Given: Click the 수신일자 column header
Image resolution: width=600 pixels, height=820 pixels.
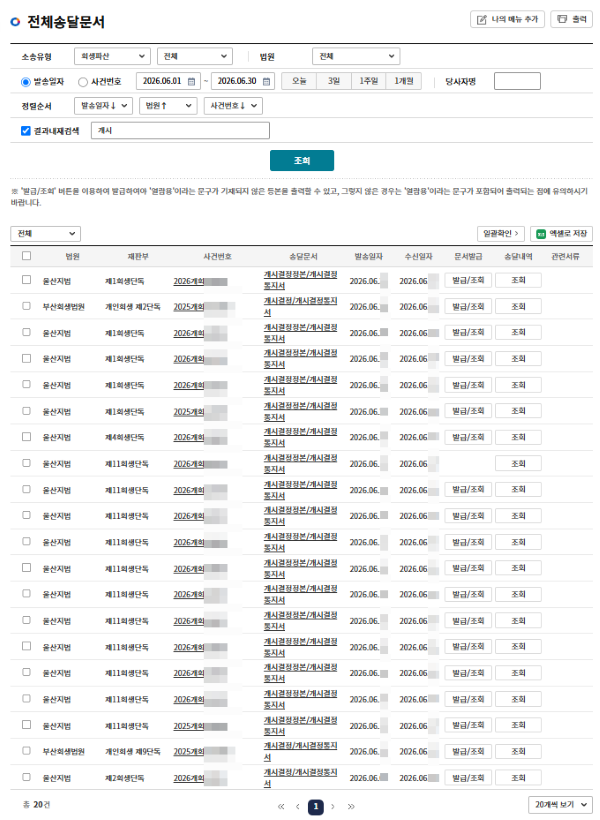Looking at the screenshot, I should click(418, 256).
